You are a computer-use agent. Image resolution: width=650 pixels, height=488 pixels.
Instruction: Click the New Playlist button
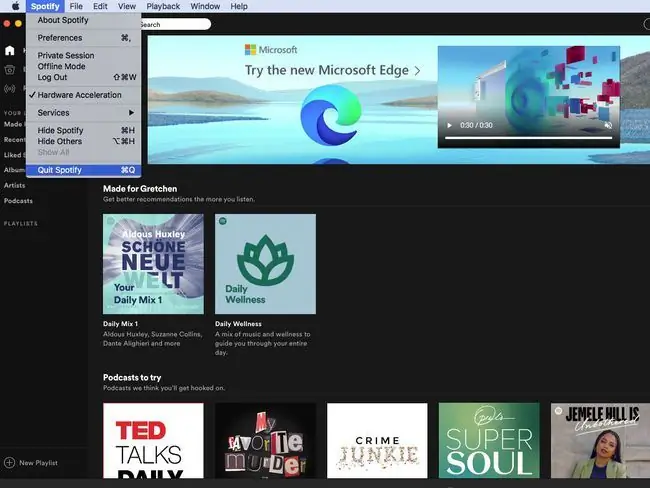click(x=31, y=462)
